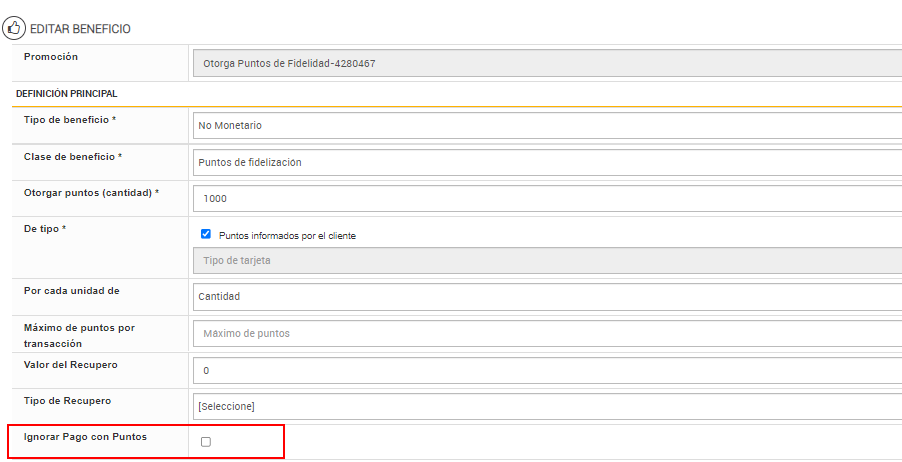
Task: Click the Valor del Recupero field
Action: (547, 370)
